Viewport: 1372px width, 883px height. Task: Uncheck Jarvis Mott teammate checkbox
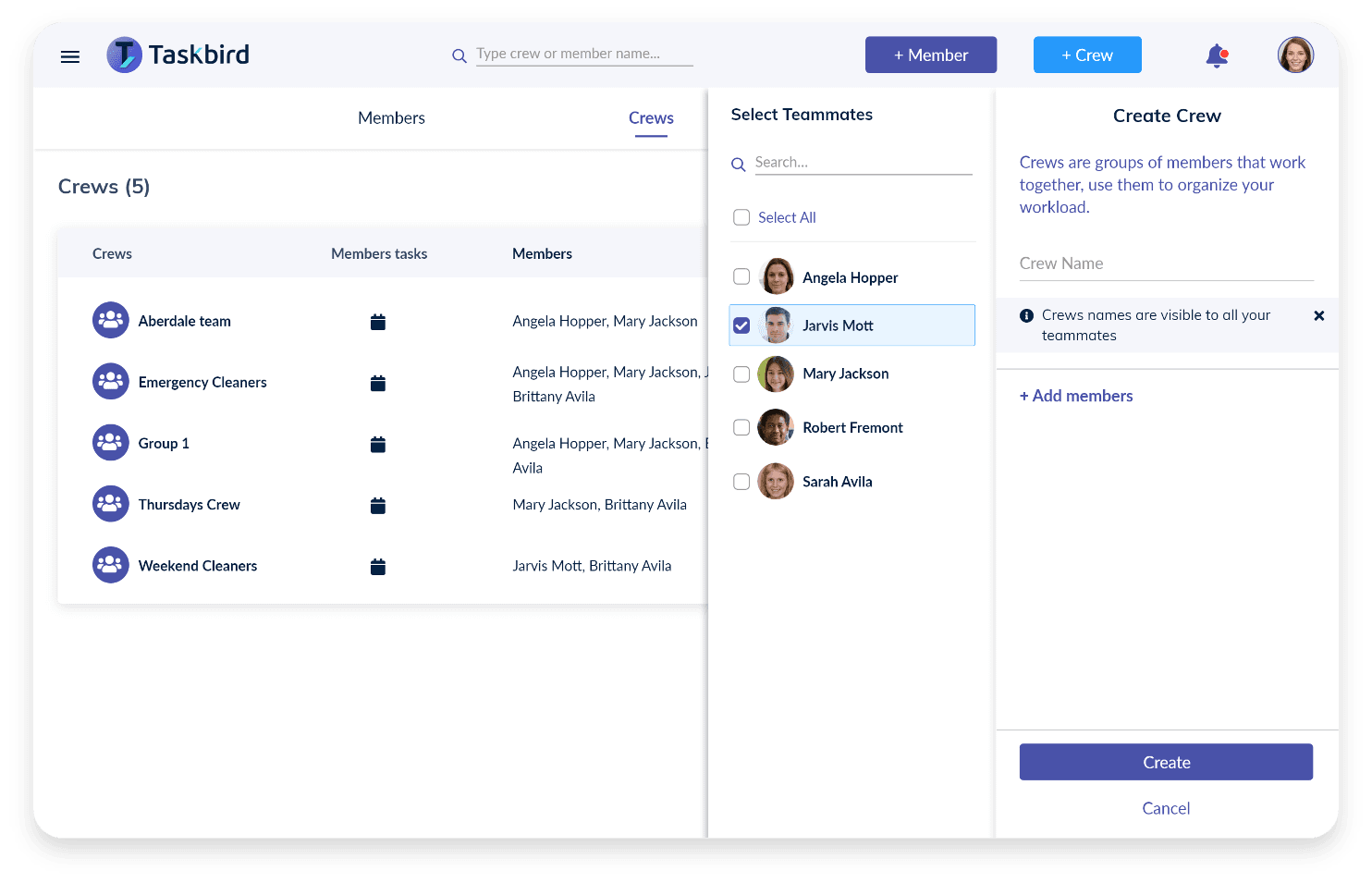click(x=741, y=325)
